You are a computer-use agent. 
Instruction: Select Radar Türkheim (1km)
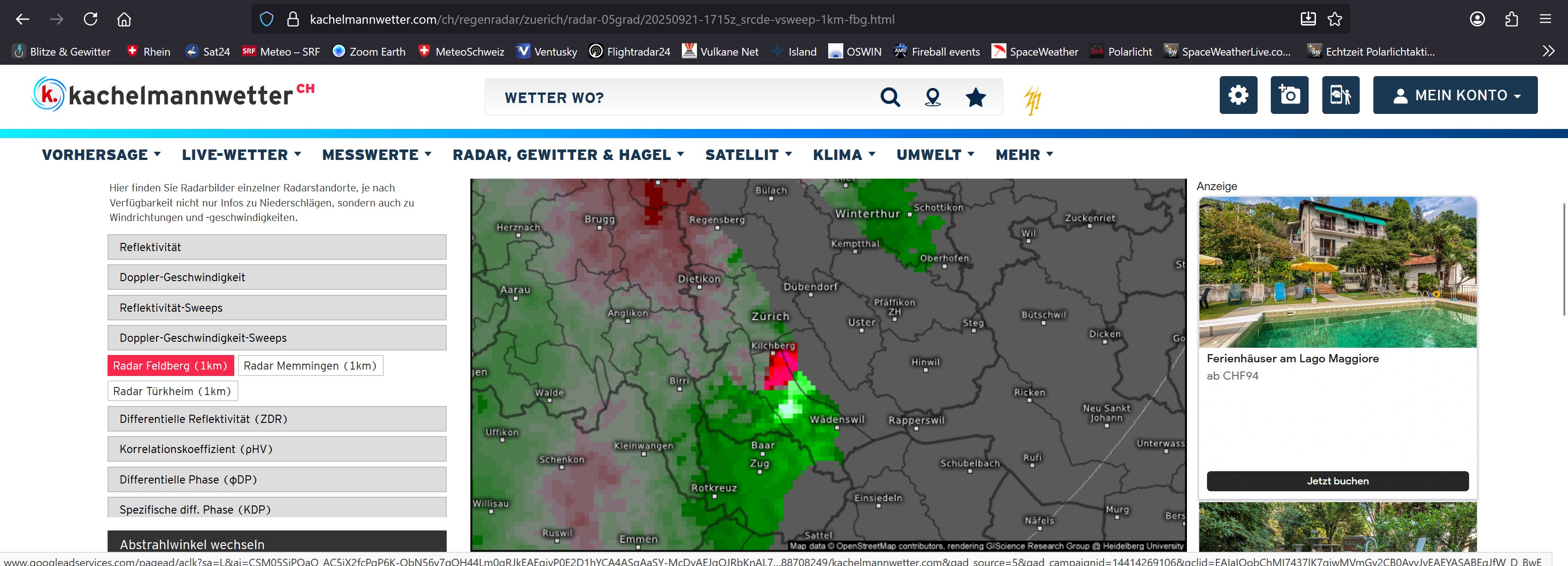pos(172,391)
